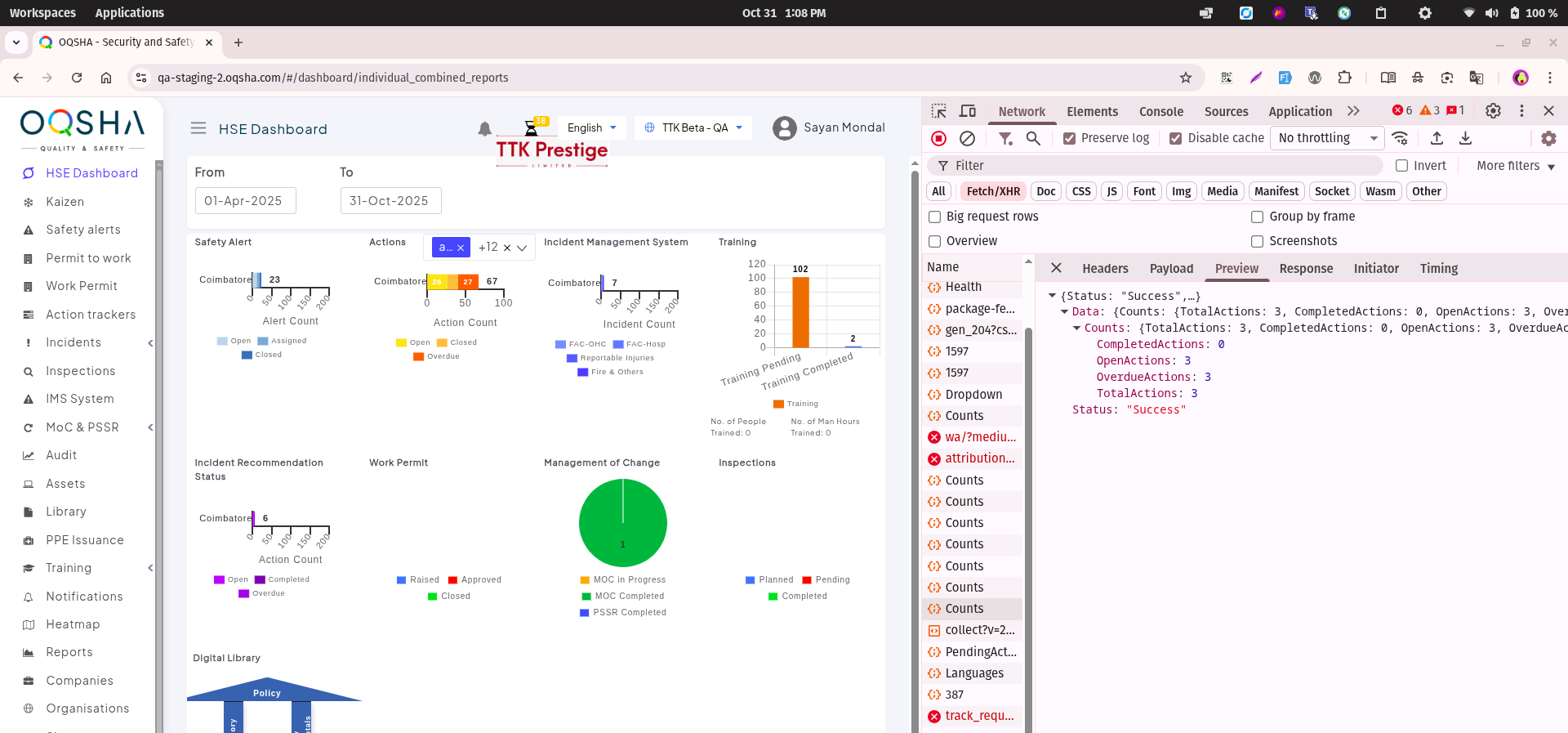This screenshot has height=733, width=1568.
Task: Expand the English language dropdown
Action: coord(591,127)
